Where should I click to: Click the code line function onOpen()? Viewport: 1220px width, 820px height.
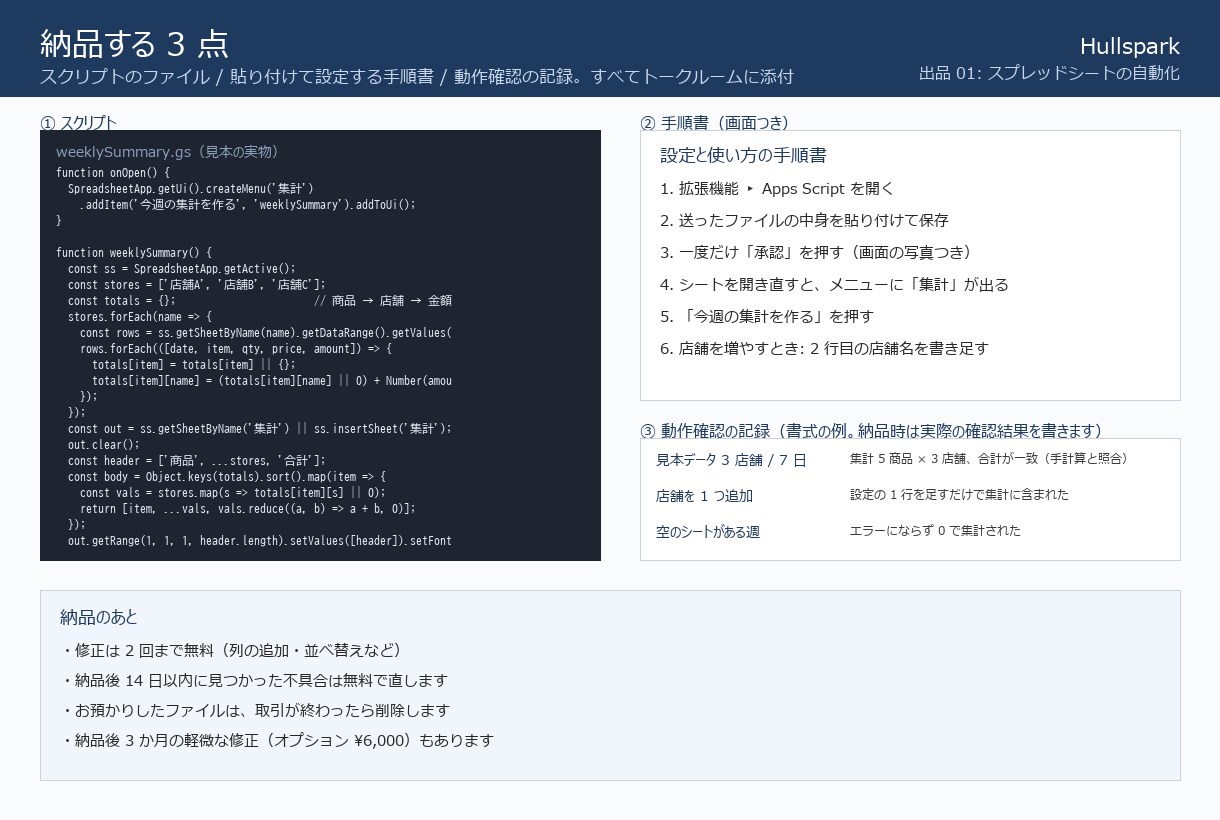[x=113, y=172]
